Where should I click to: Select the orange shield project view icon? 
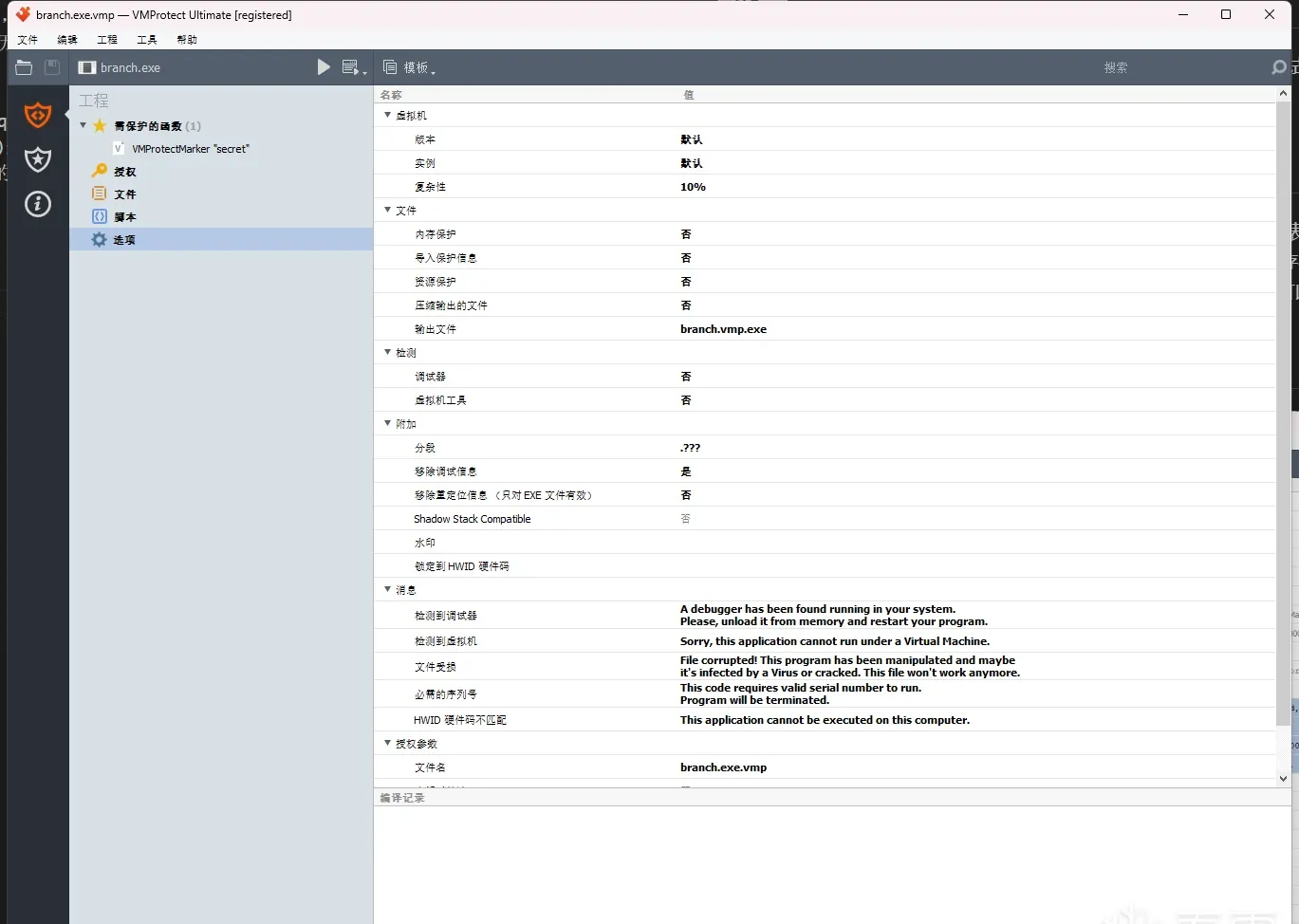pyautogui.click(x=38, y=115)
